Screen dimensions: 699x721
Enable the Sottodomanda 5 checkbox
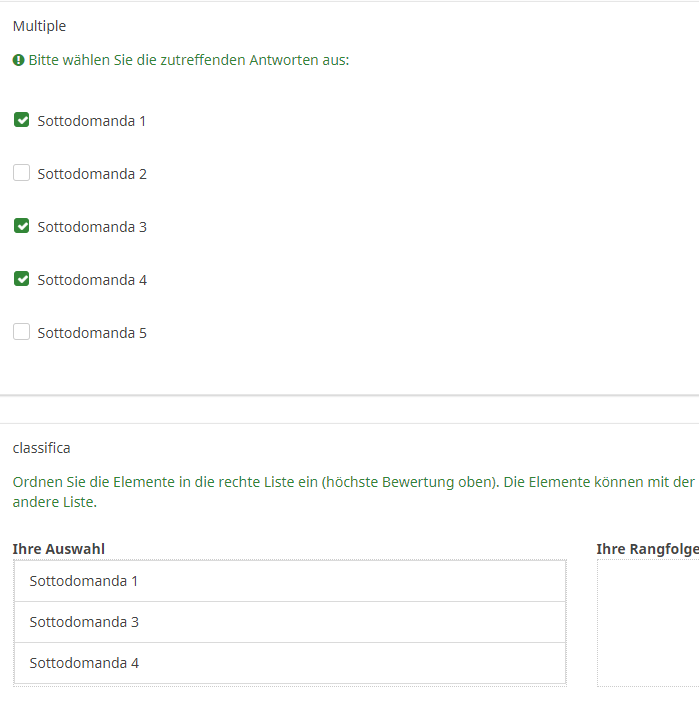pos(21,332)
